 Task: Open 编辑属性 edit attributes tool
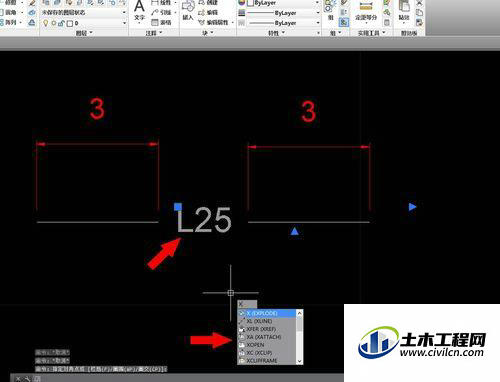pos(213,22)
